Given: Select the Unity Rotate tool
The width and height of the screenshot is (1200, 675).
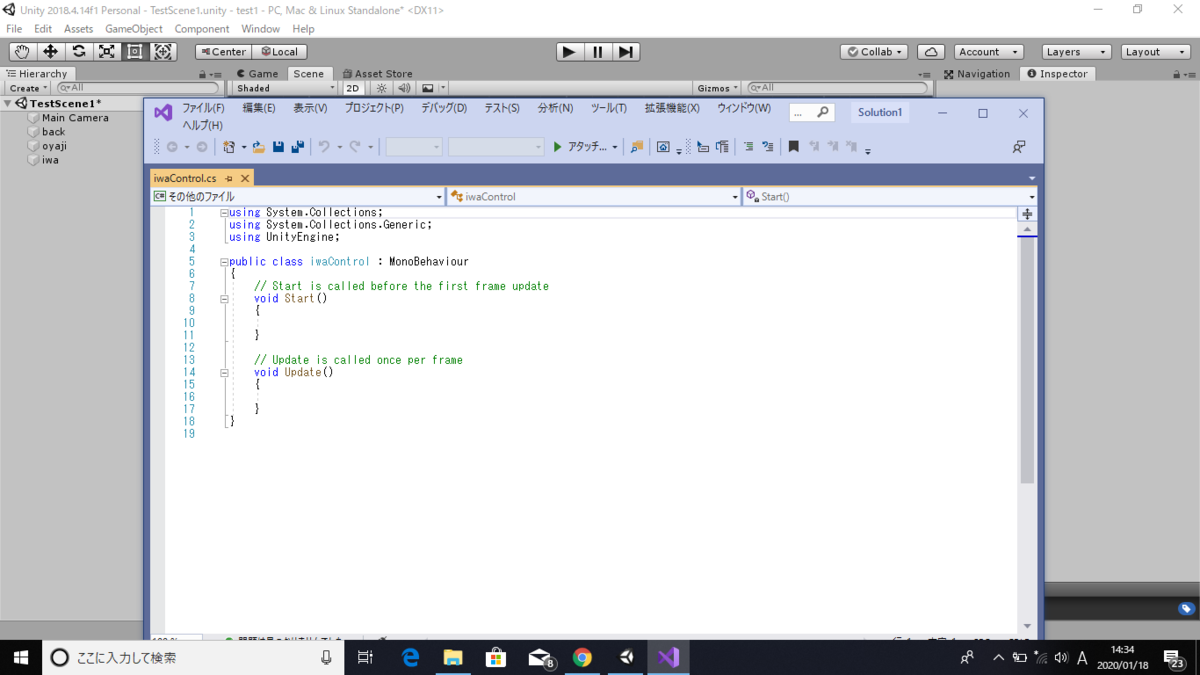Looking at the screenshot, I should (x=78, y=52).
